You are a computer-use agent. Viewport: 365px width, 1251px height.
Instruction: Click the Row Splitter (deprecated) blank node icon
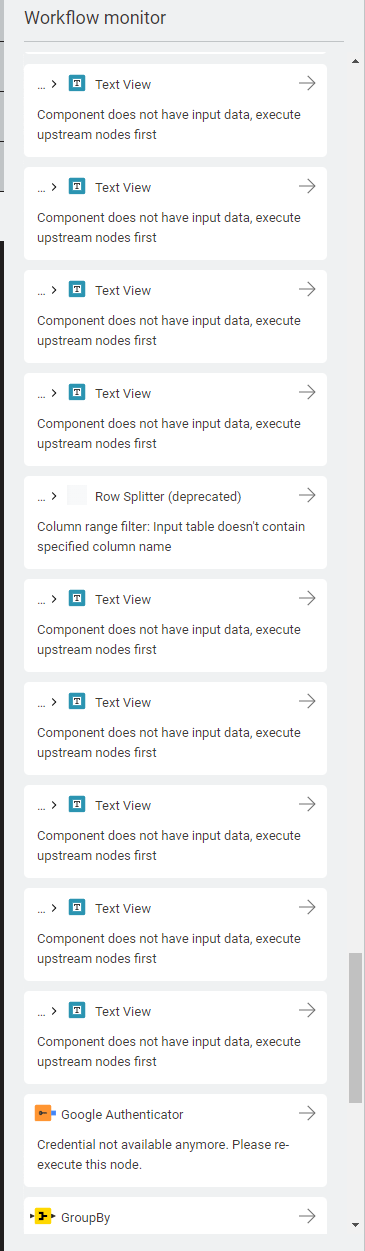coord(77,496)
